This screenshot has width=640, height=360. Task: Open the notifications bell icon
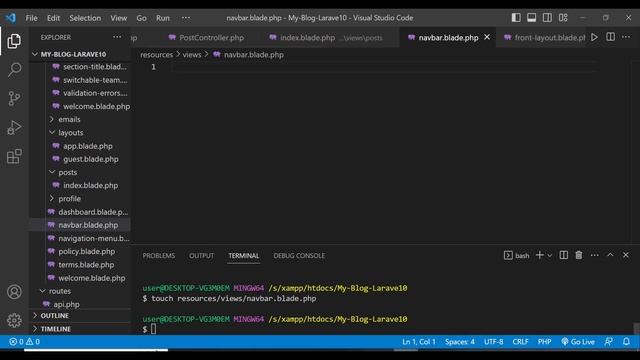[x=626, y=342]
